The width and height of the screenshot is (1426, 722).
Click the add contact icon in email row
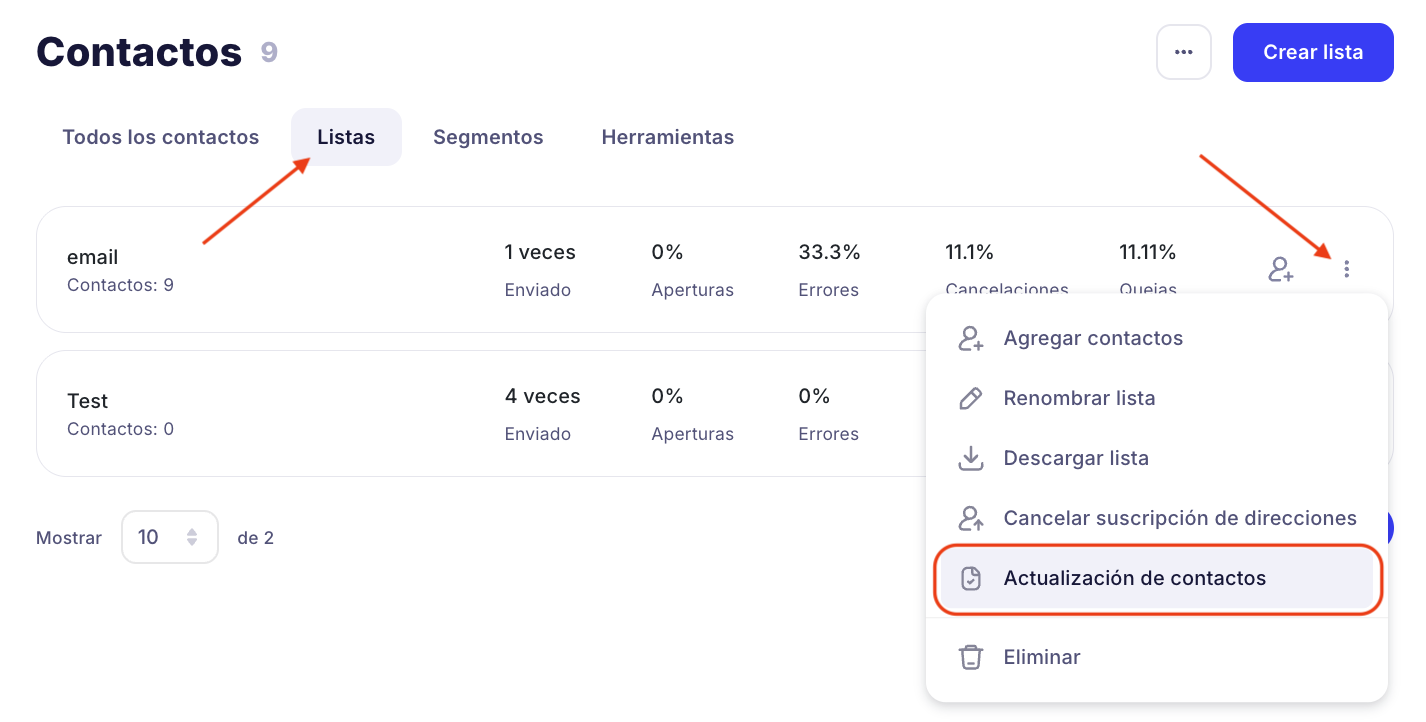tap(1281, 269)
